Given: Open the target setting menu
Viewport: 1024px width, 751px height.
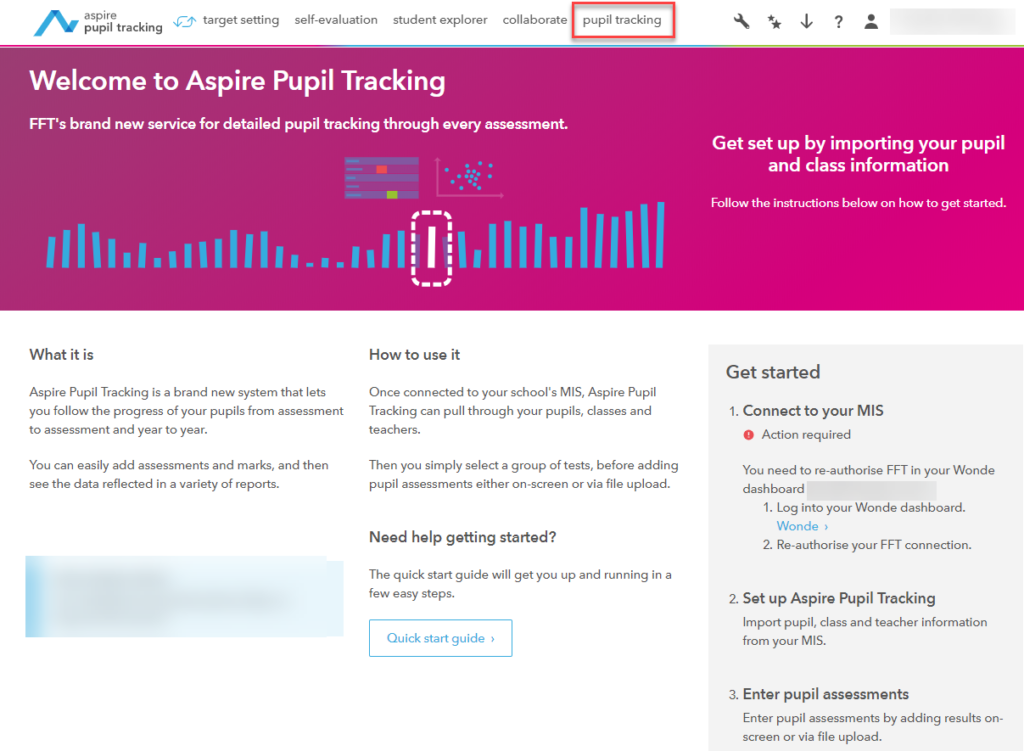Looking at the screenshot, I should [241, 20].
